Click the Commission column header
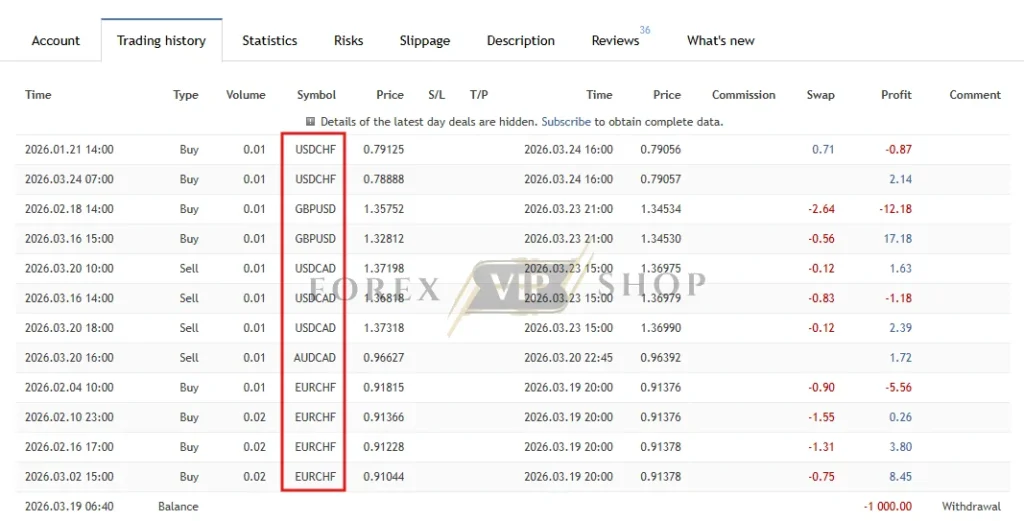This screenshot has height=521, width=1024. (743, 95)
